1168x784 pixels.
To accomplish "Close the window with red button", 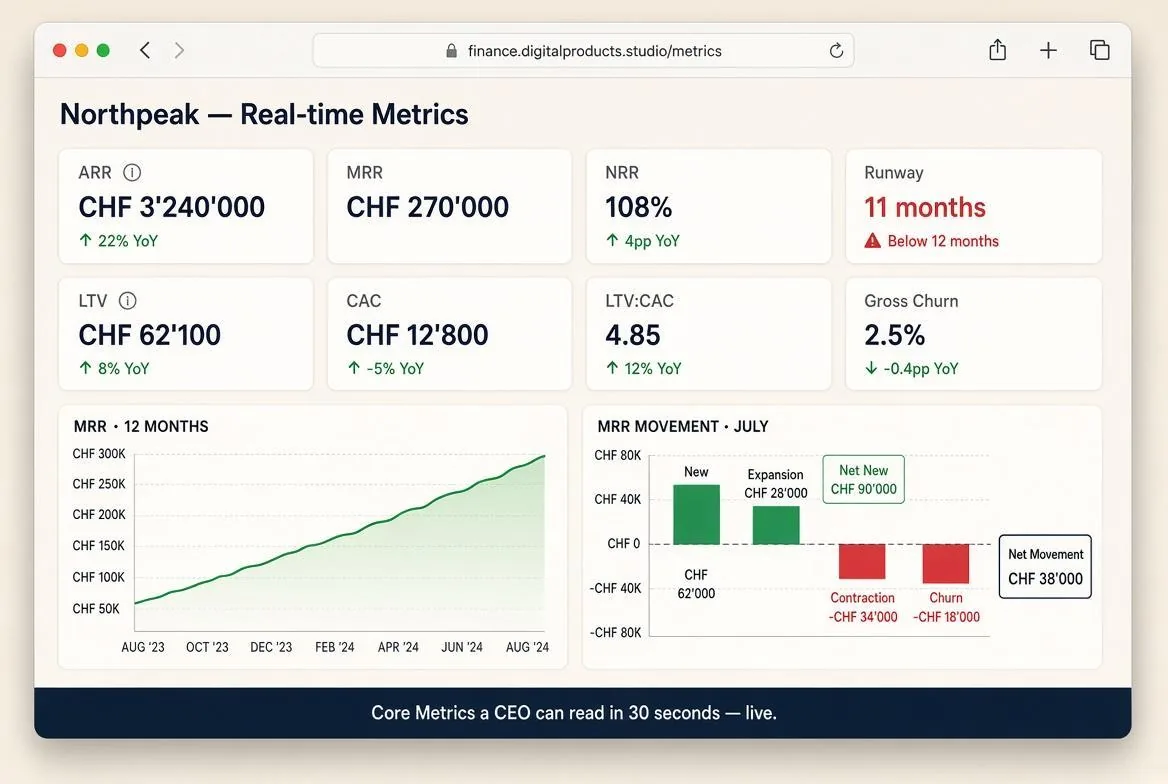I will (x=60, y=50).
